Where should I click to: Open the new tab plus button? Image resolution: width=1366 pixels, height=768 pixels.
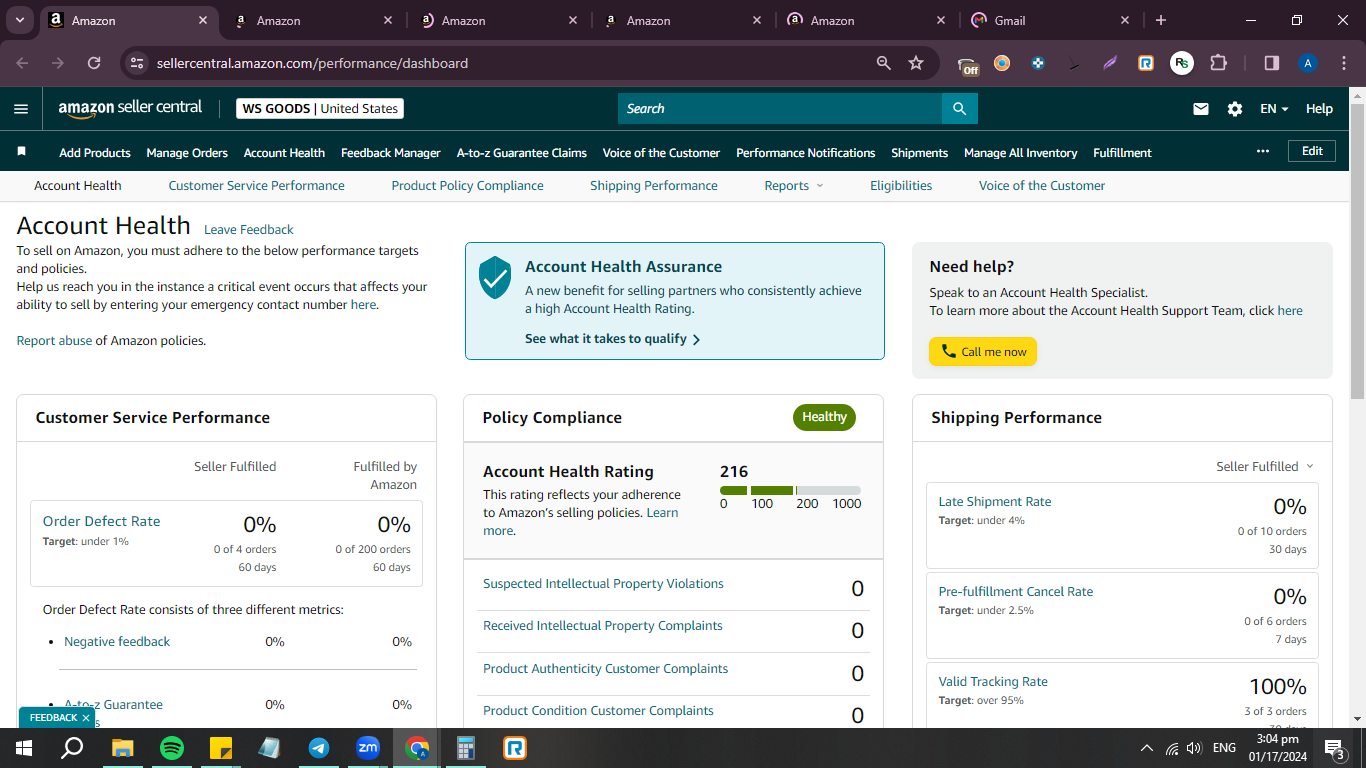click(x=1160, y=20)
